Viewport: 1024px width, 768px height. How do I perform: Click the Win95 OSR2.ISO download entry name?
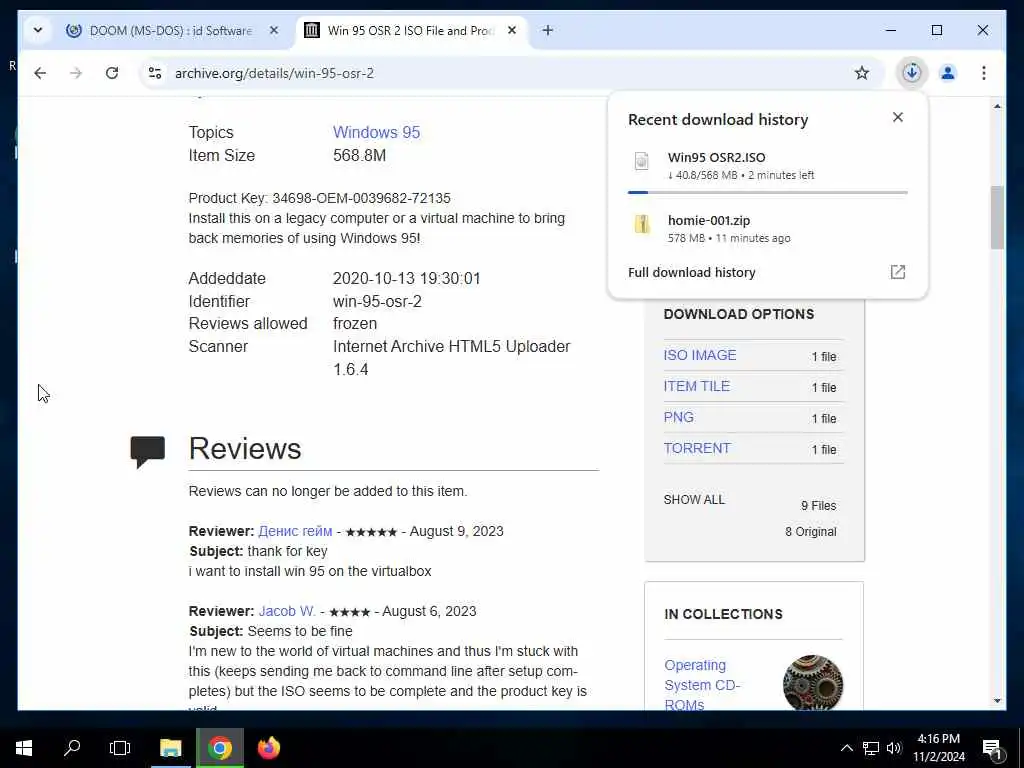pos(716,157)
